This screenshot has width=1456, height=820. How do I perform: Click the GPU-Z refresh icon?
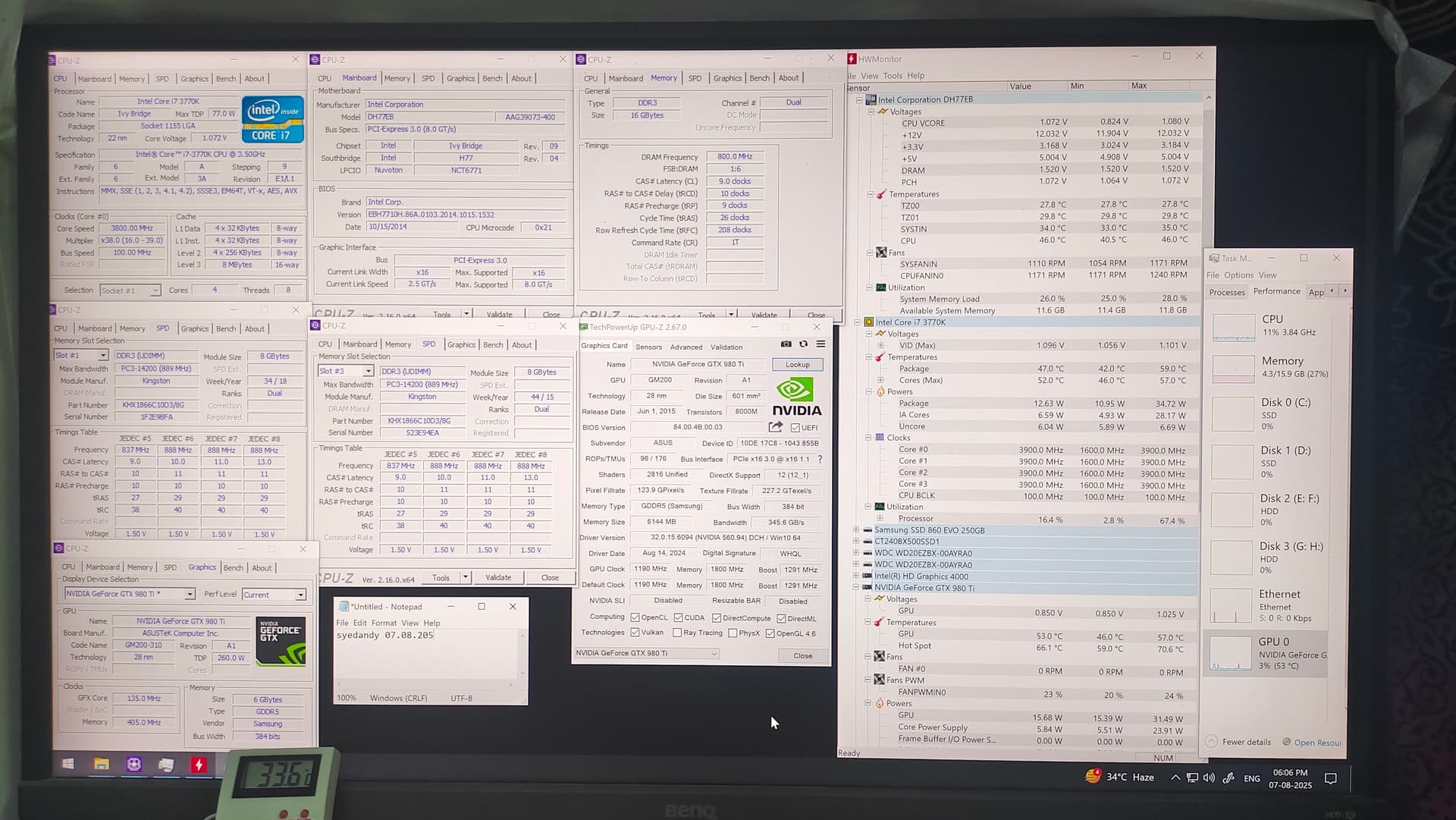click(803, 344)
